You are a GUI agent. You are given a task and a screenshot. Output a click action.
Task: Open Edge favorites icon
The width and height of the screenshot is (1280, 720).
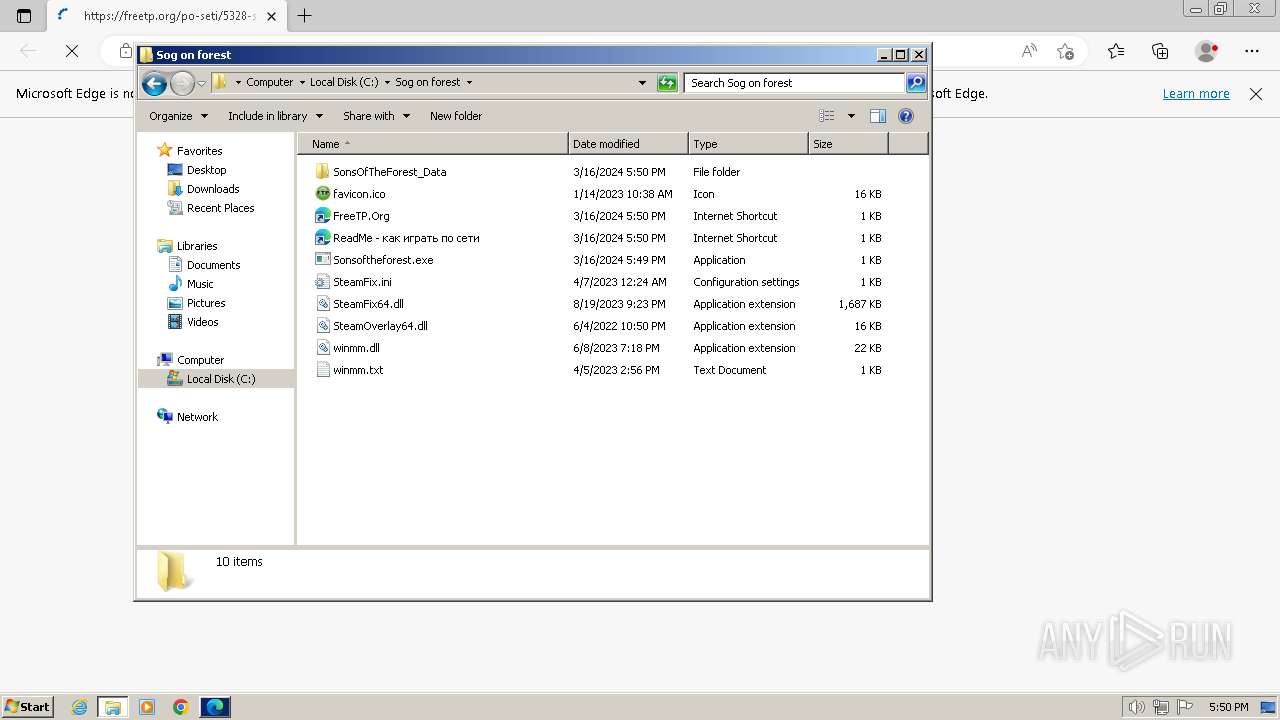(x=1116, y=51)
